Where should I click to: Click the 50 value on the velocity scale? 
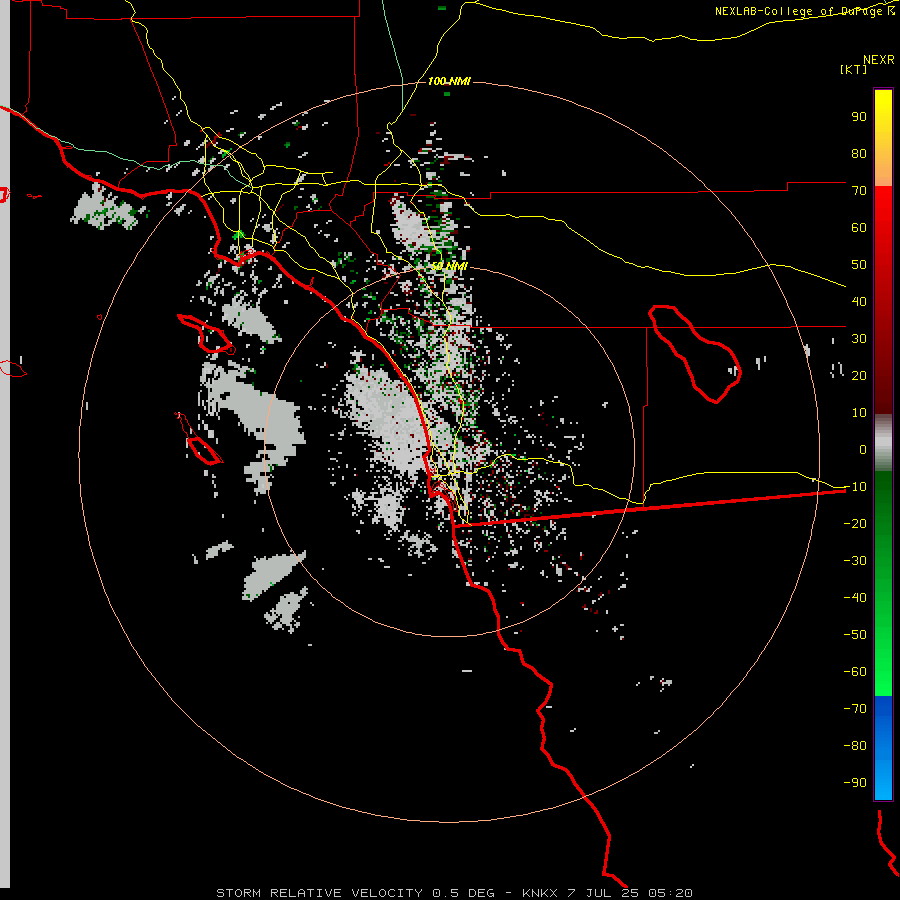coord(859,265)
